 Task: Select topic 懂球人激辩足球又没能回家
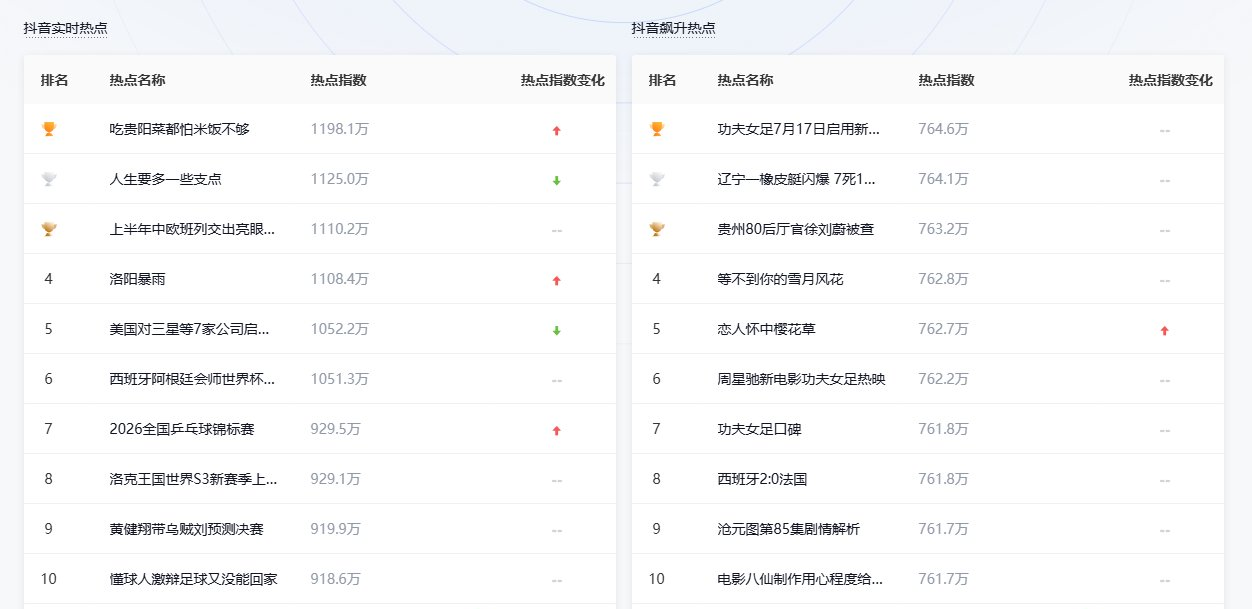[x=194, y=579]
